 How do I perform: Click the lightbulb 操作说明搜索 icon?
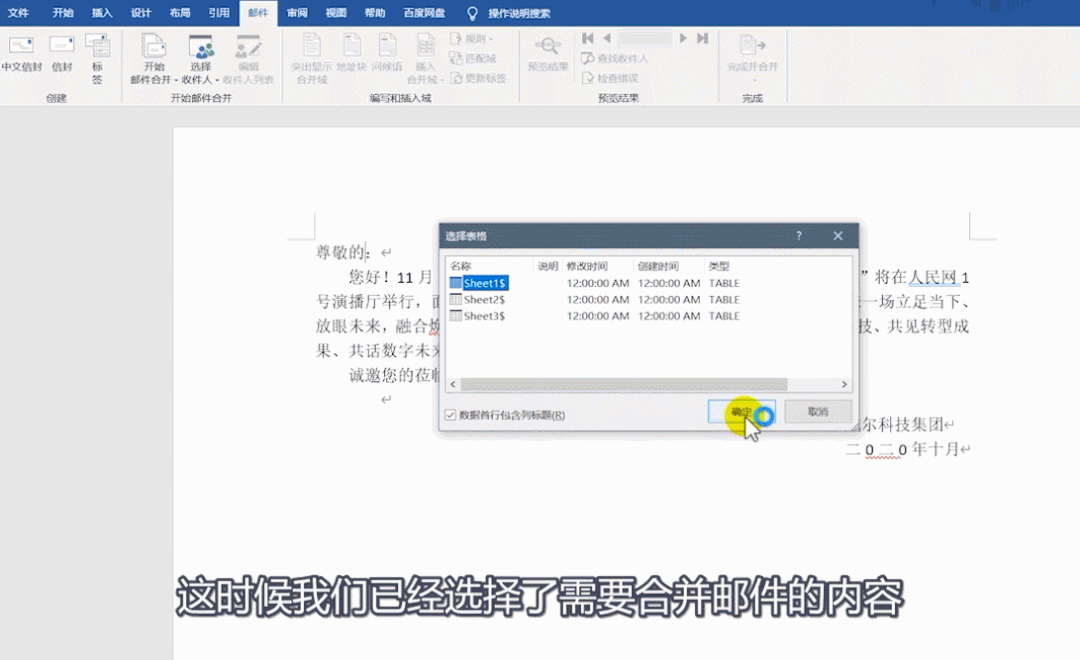coord(472,14)
